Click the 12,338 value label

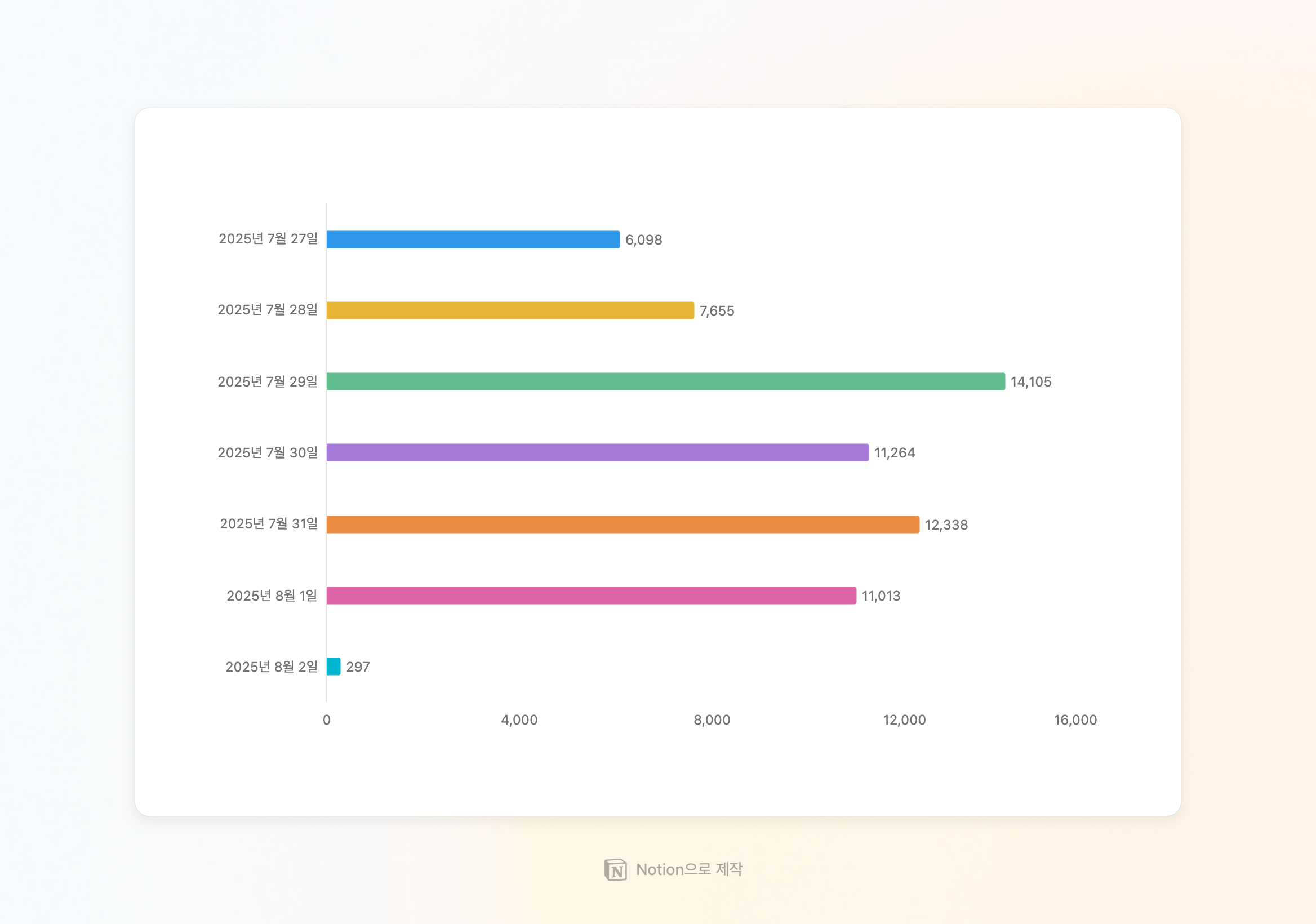946,525
